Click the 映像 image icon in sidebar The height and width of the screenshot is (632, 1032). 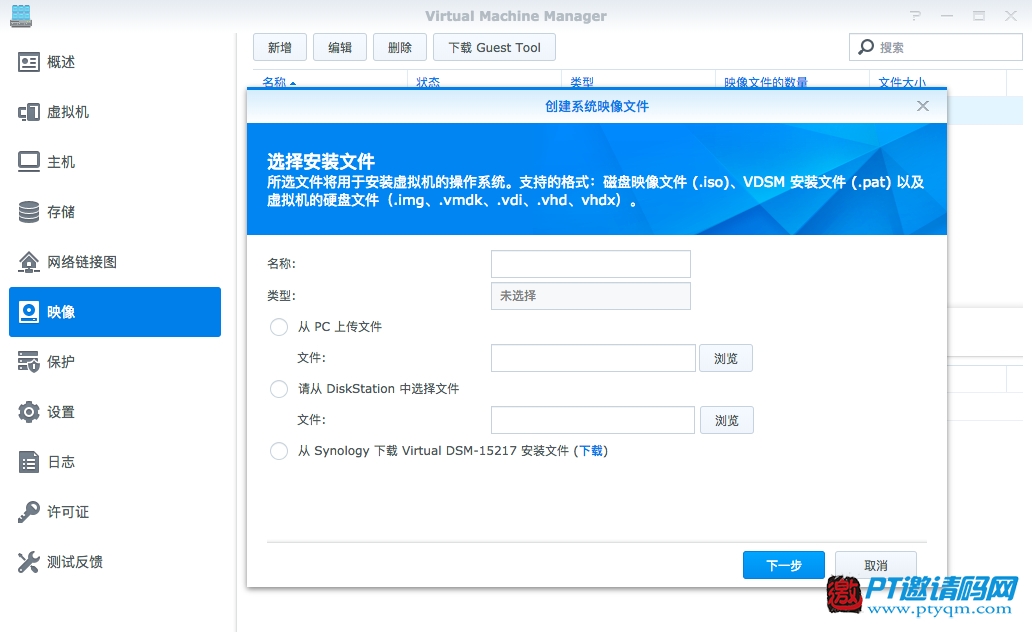28,312
